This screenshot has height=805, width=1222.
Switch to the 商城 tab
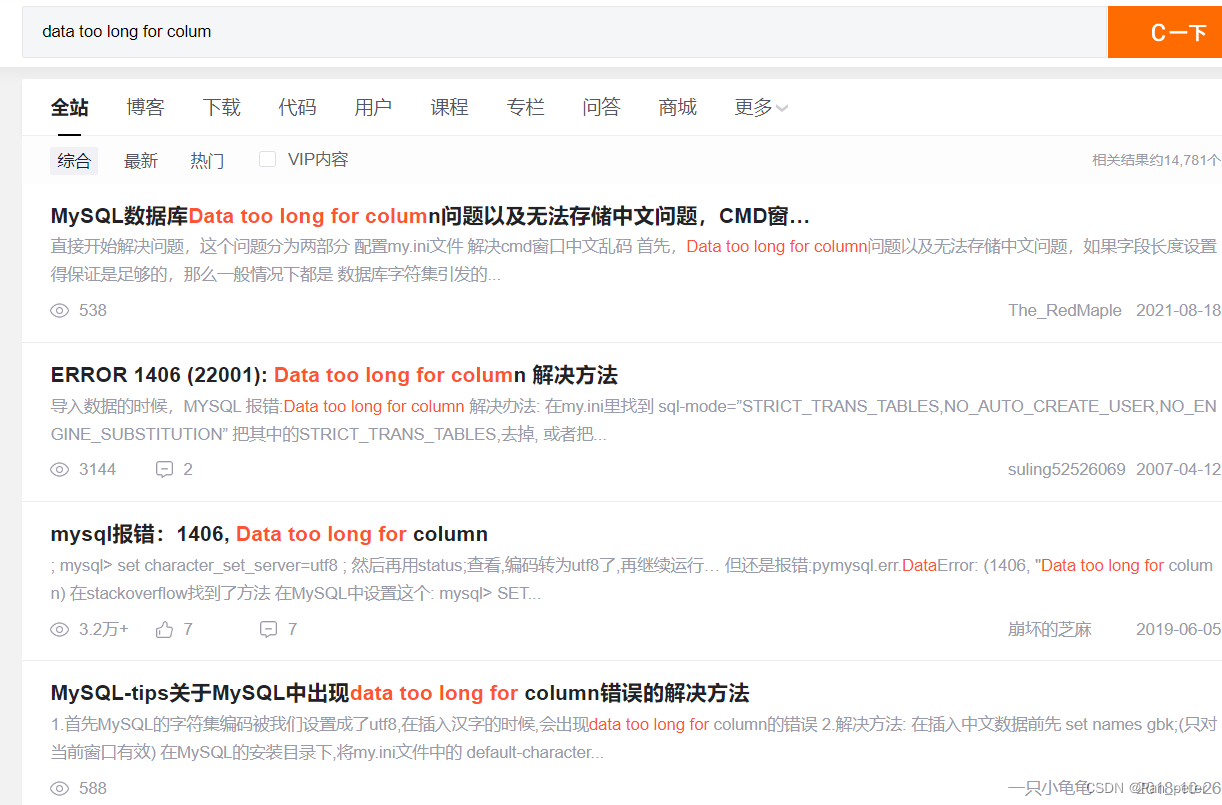tap(677, 108)
